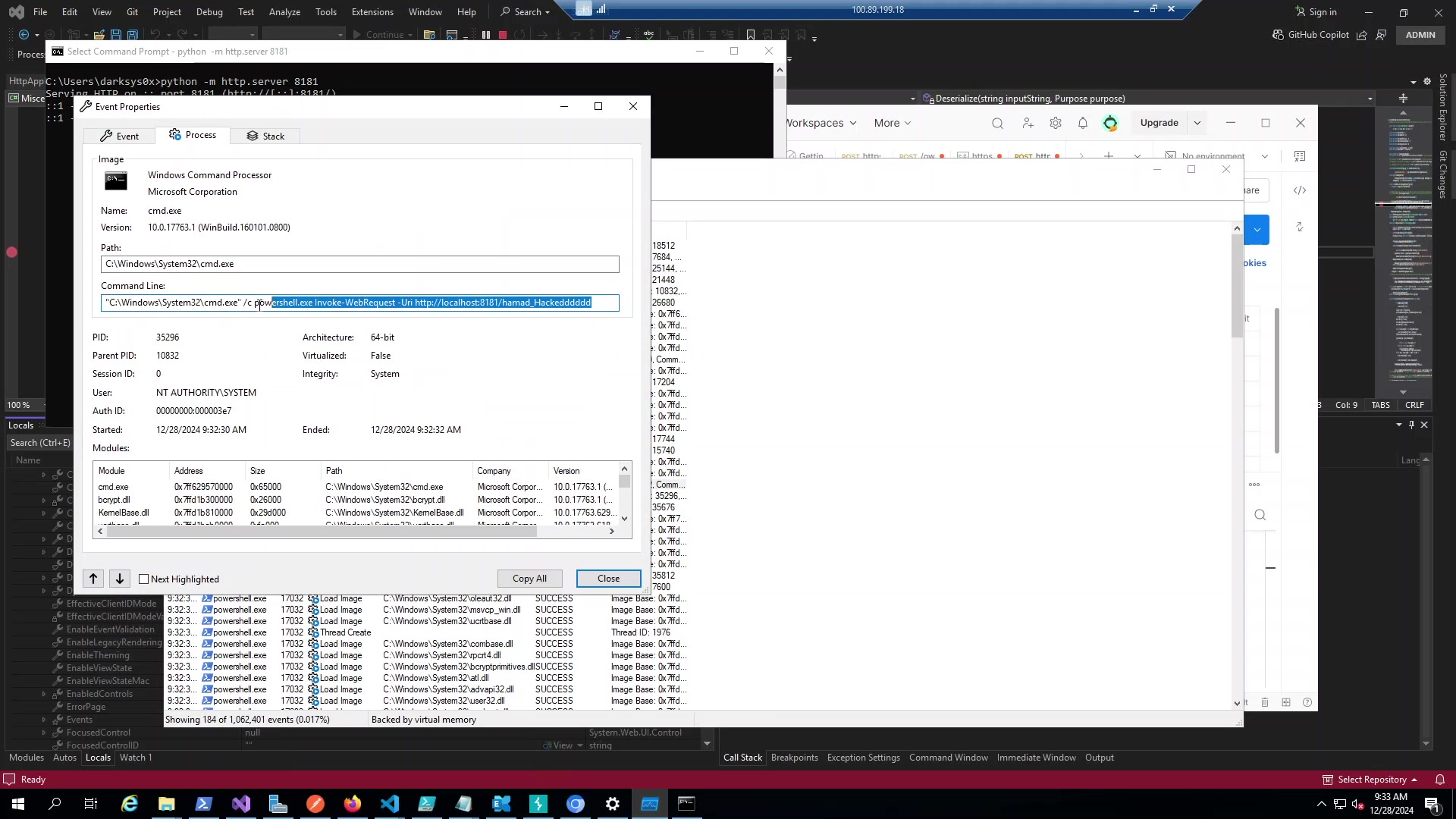Open the Select Repository dropdown in status bar
This screenshot has width=1456, height=819.
click(1370, 780)
